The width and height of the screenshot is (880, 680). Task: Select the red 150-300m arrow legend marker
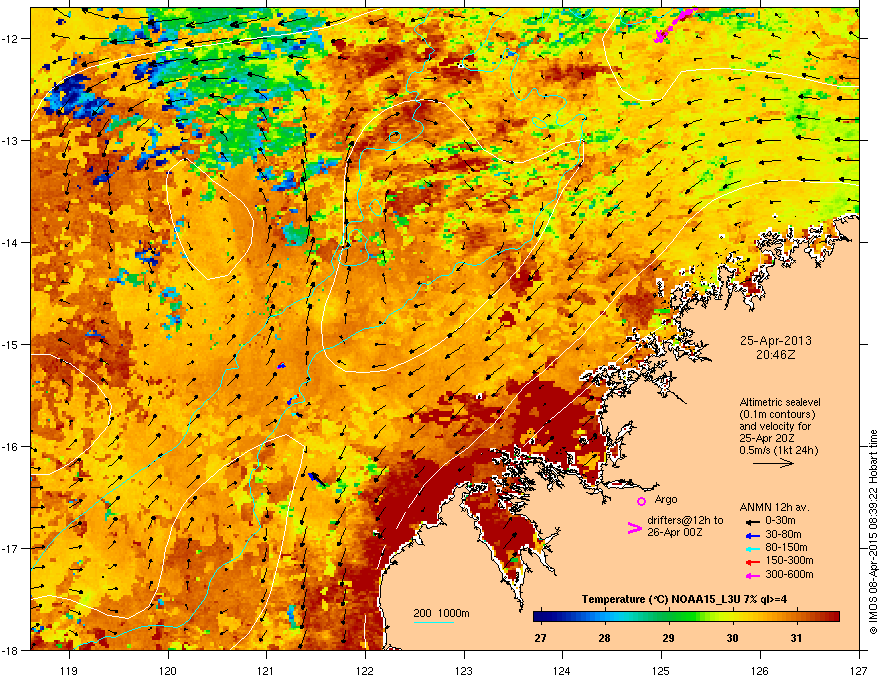pyautogui.click(x=752, y=562)
